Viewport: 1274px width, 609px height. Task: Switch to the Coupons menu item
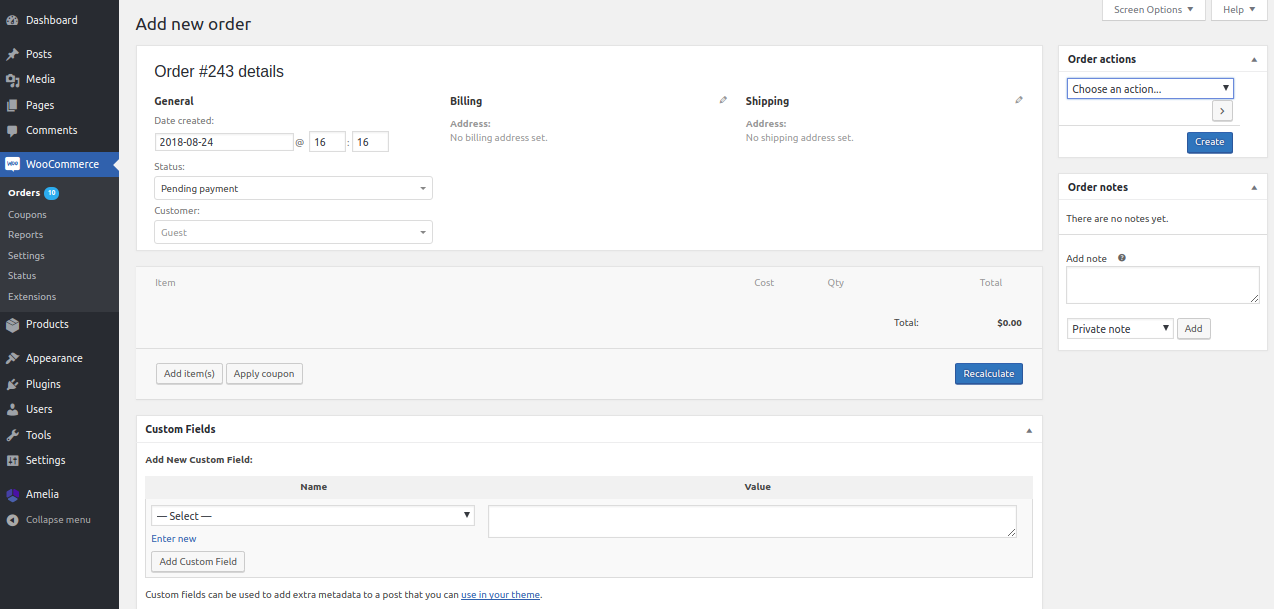coord(27,213)
